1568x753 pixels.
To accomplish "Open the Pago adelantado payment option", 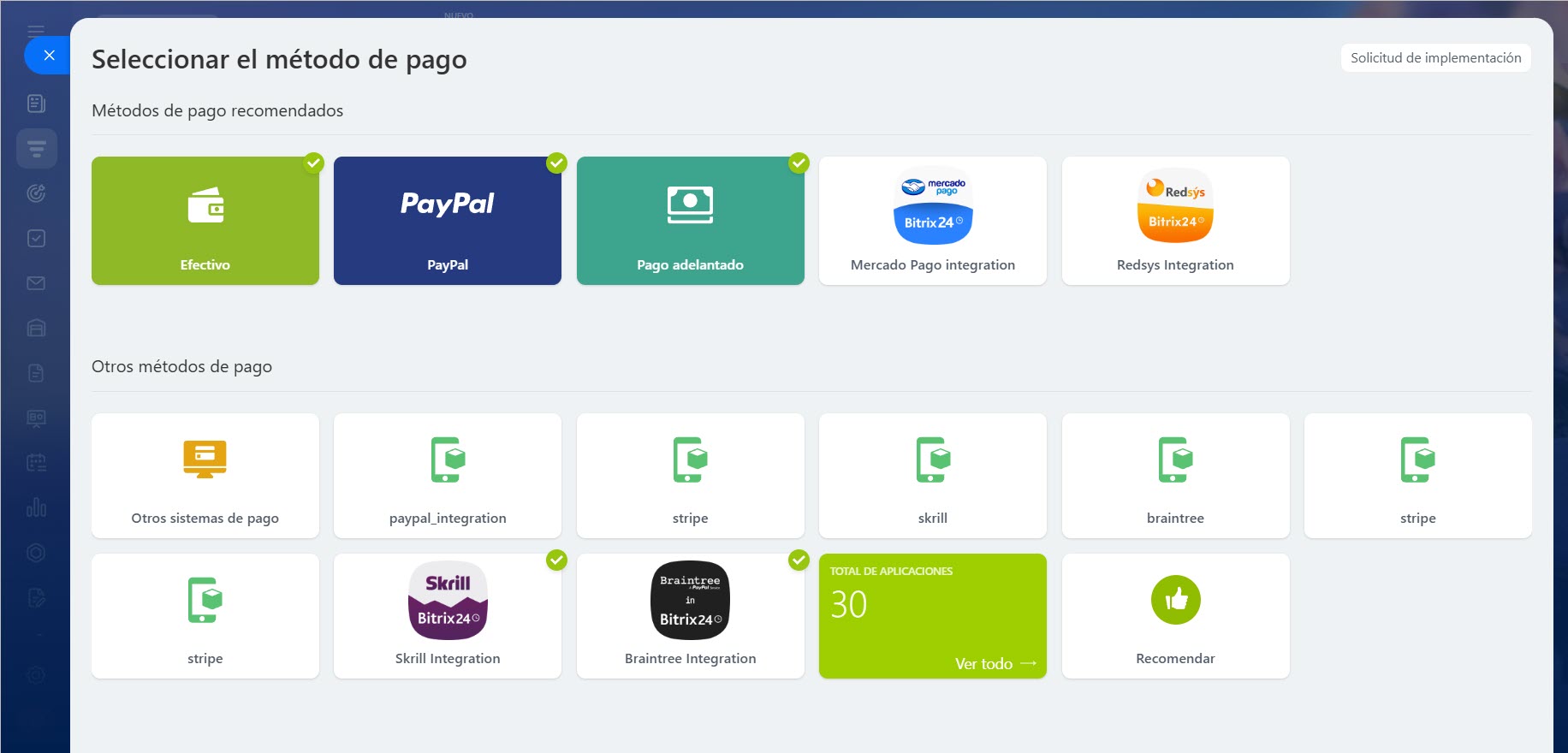I will point(690,221).
